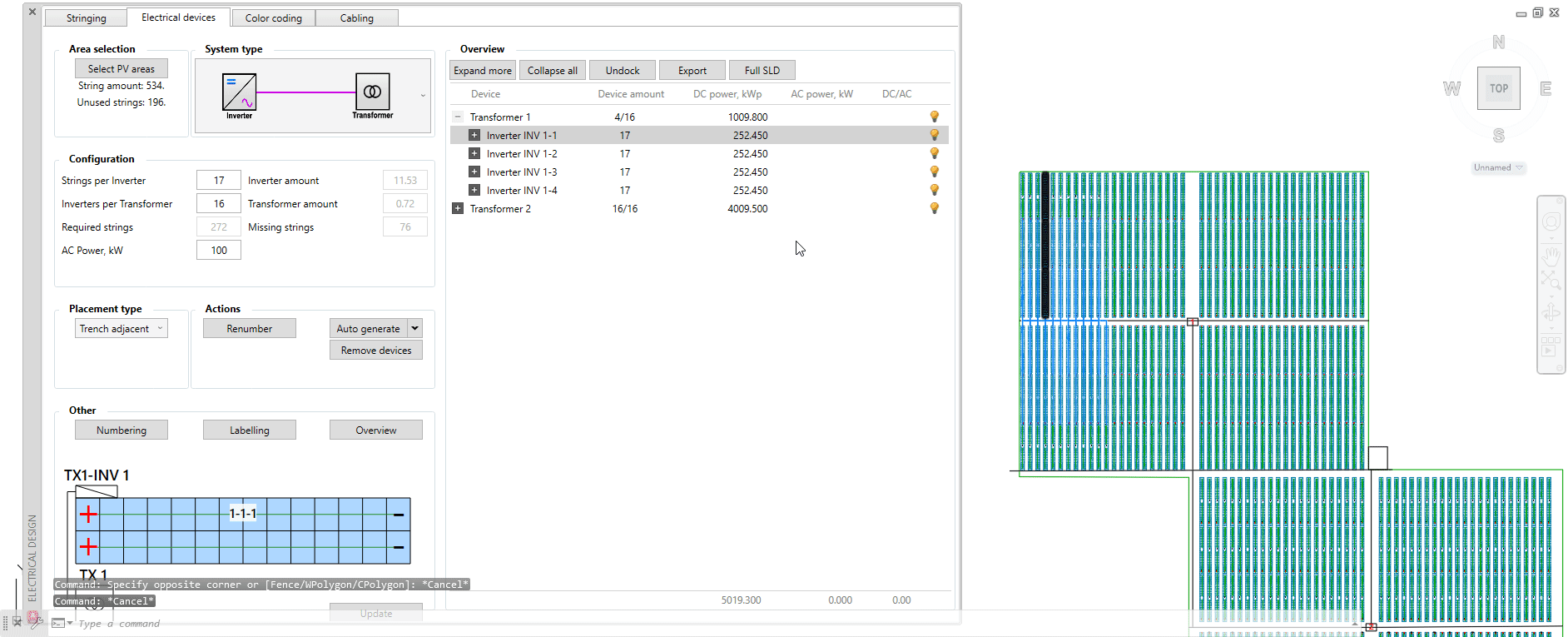Open the Trench adjacent placement dropdown

tap(122, 329)
